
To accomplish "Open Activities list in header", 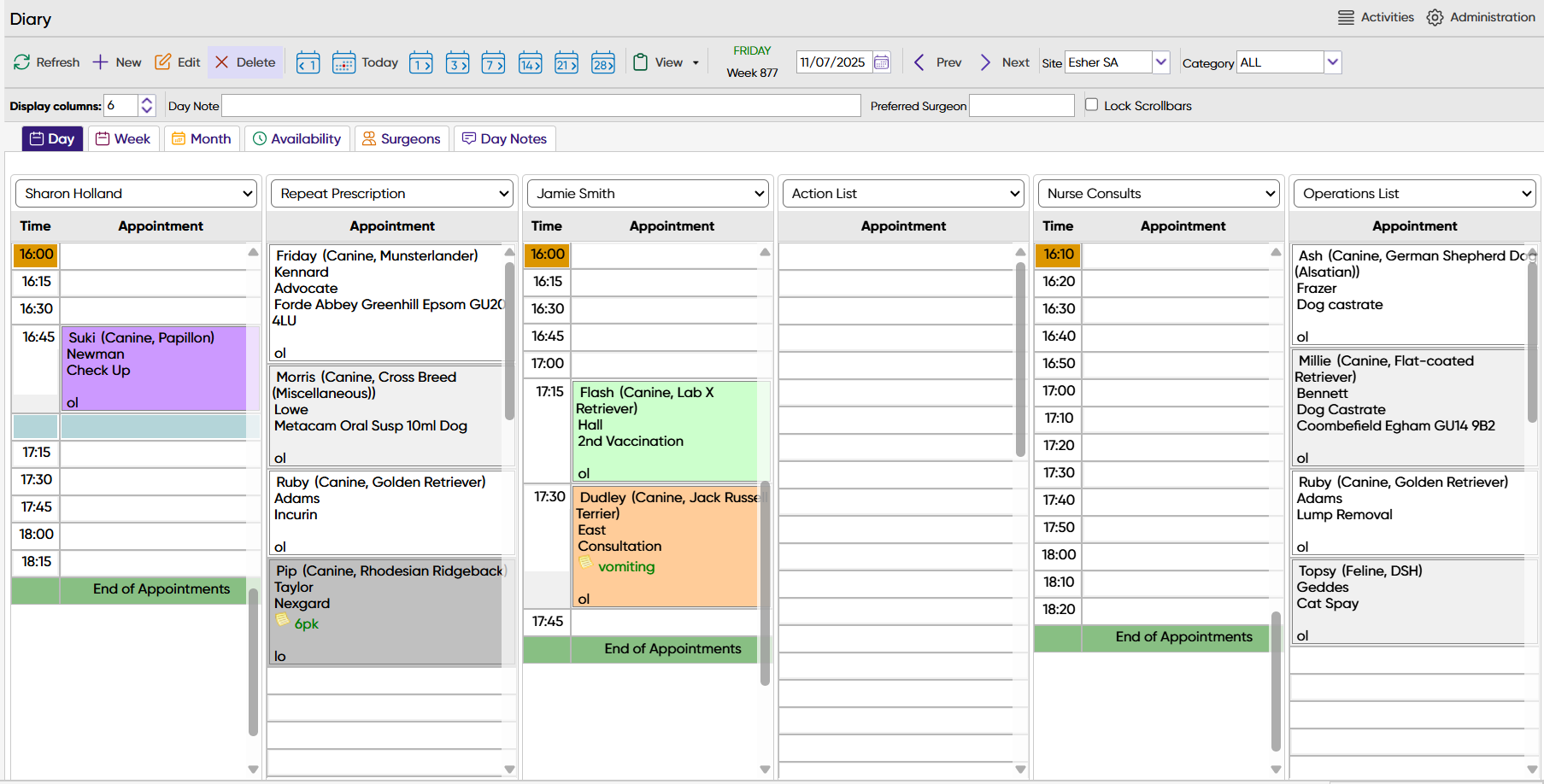I will click(x=1376, y=17).
